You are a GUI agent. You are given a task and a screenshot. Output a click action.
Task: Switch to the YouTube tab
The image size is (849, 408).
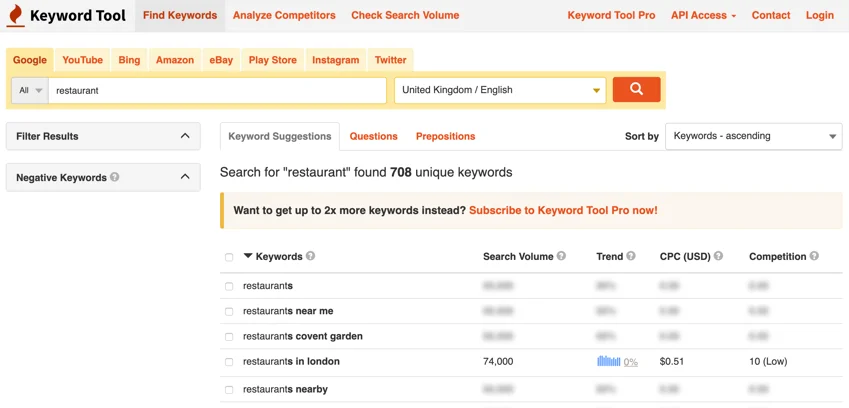pos(82,60)
